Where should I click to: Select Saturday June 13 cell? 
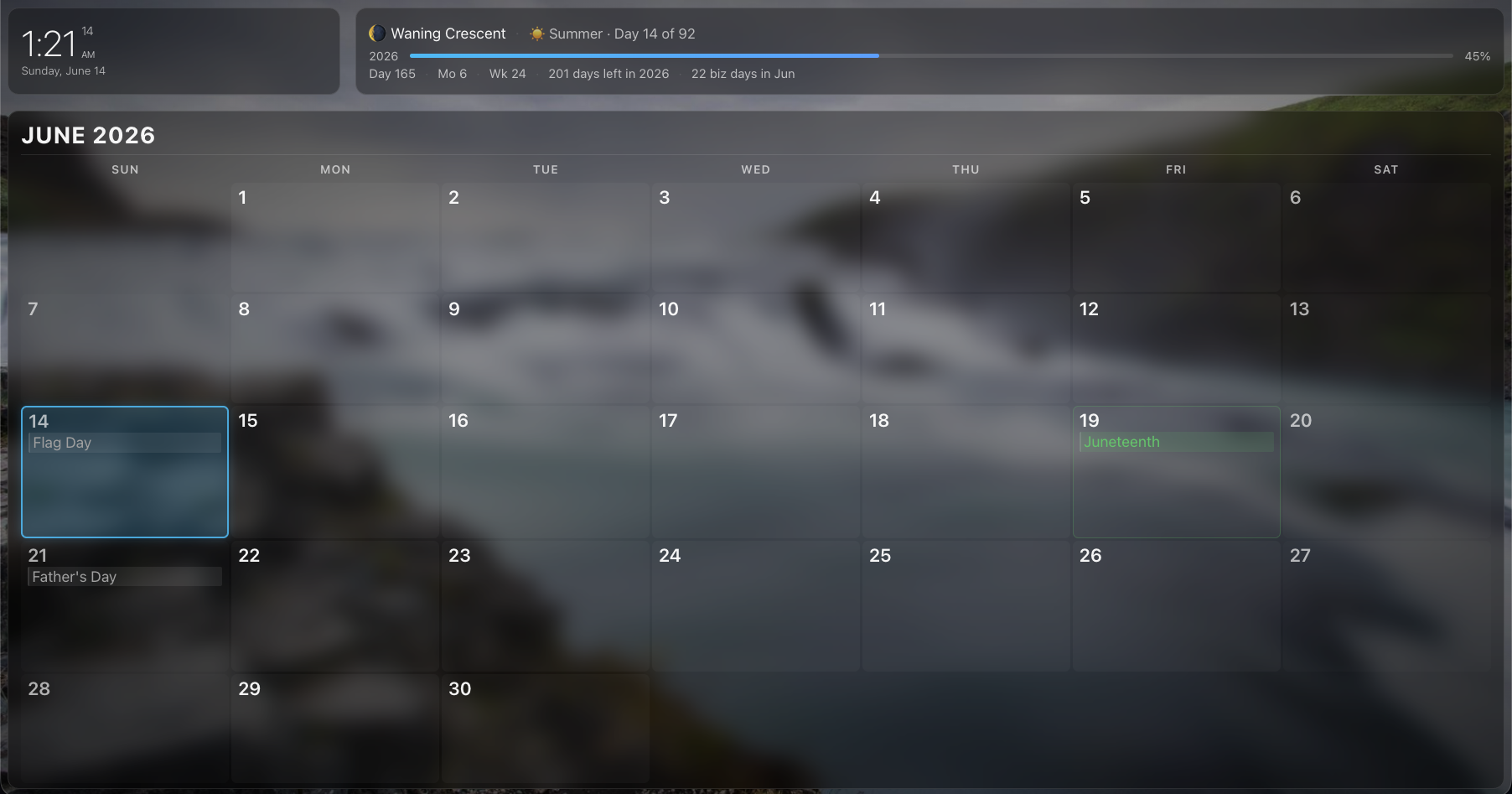[x=1387, y=349]
